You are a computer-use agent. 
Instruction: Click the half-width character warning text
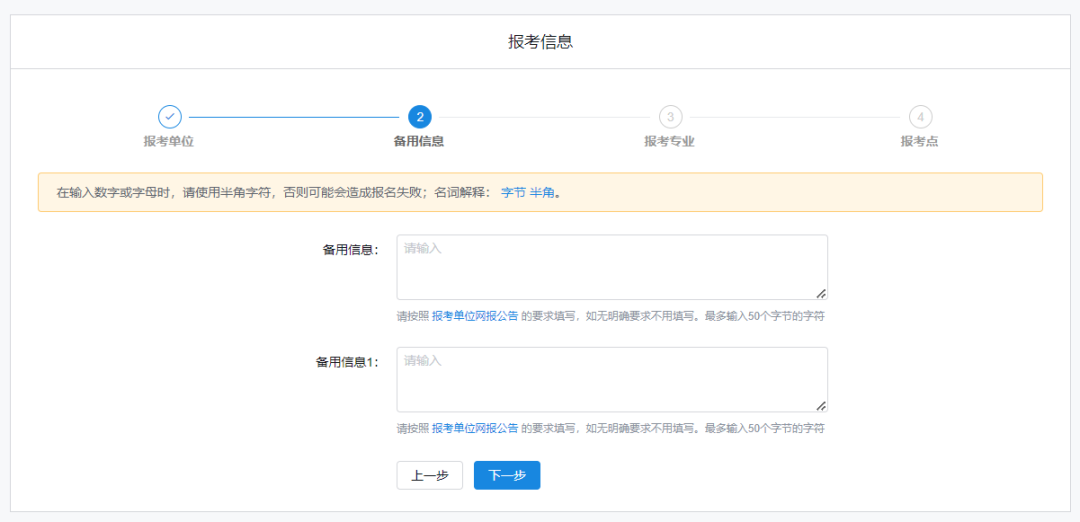(309, 193)
